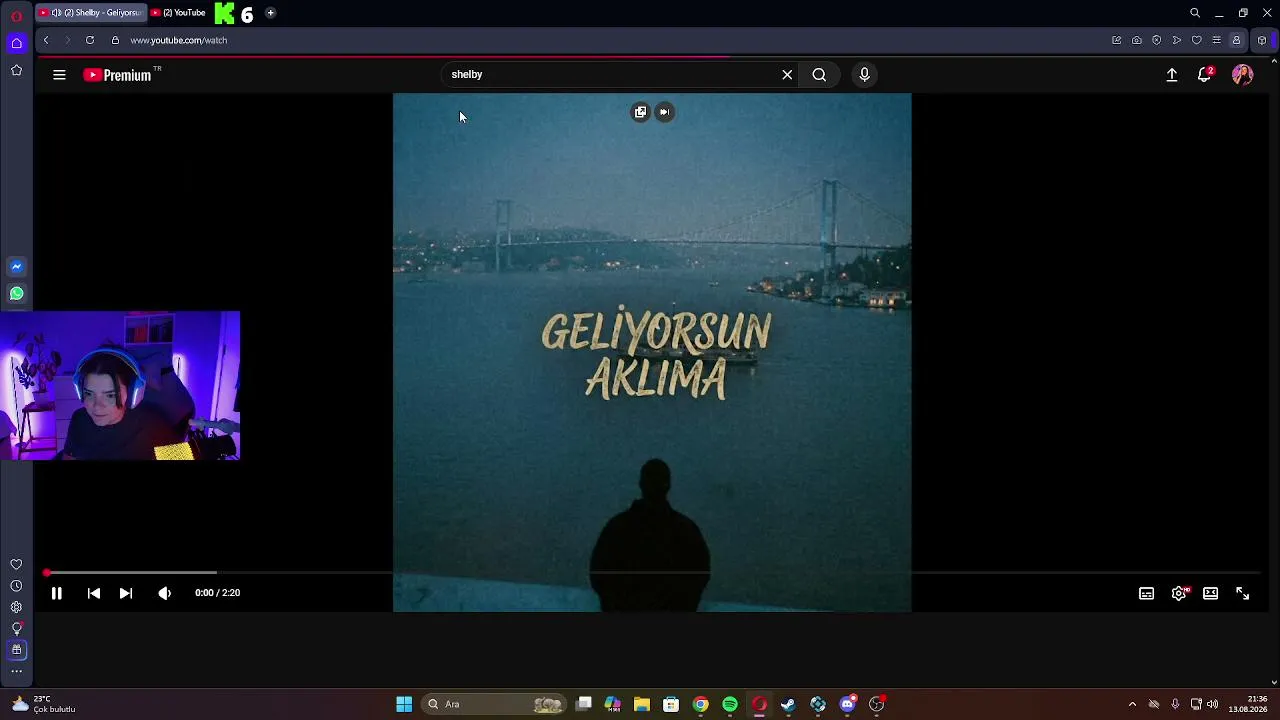Open the ad blocker shield icon
1280x720 pixels.
[x=1157, y=40]
